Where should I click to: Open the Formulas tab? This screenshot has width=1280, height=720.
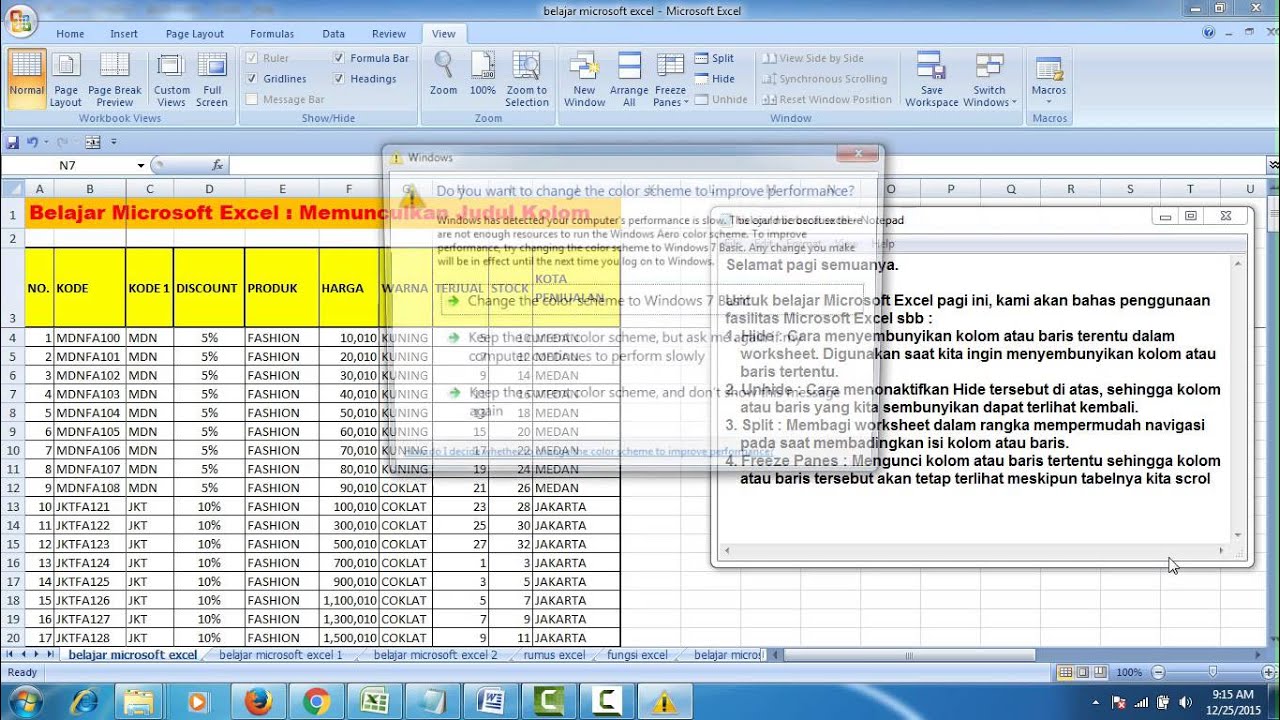(x=272, y=33)
